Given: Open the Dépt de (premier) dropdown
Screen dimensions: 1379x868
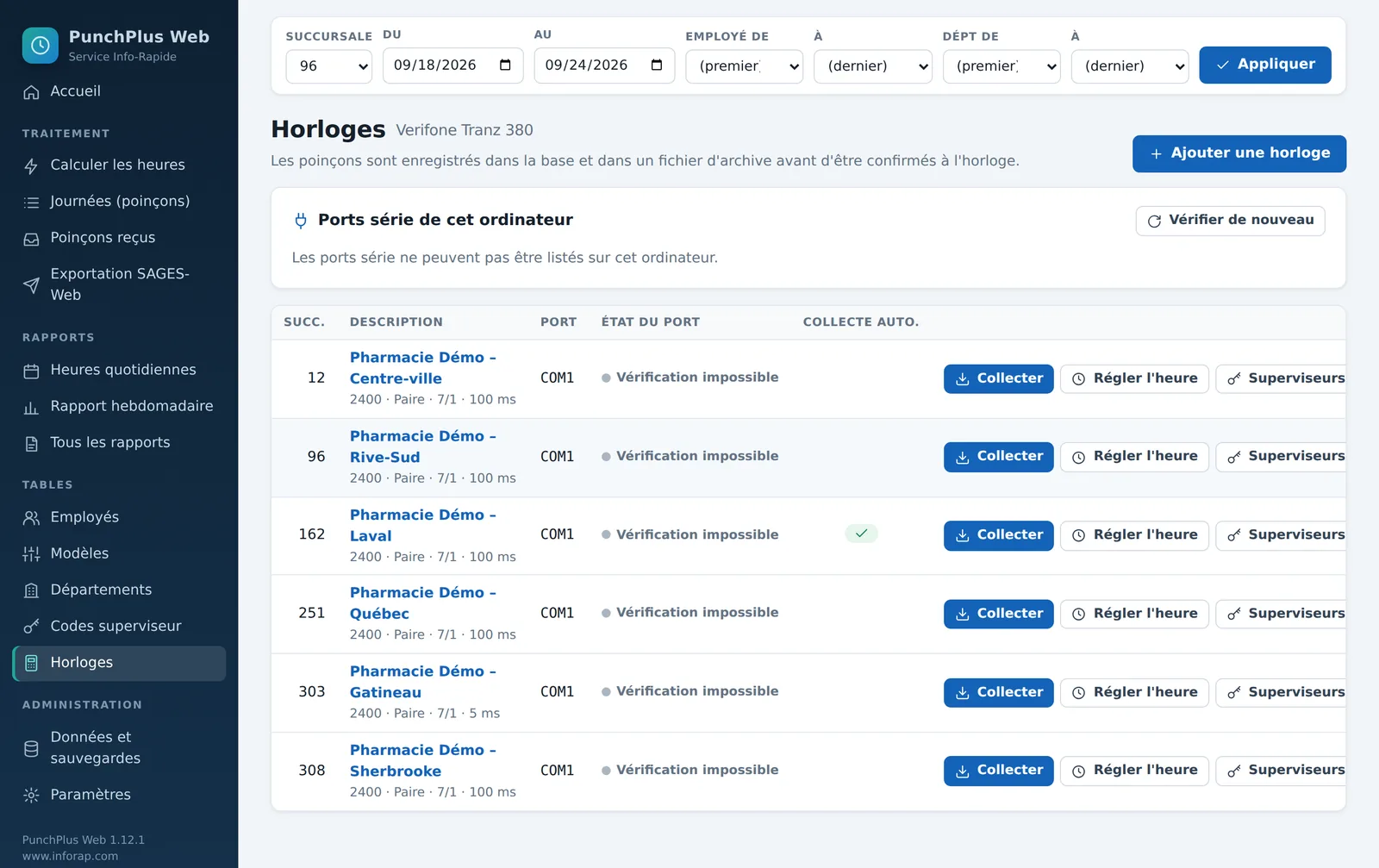Looking at the screenshot, I should [1001, 66].
